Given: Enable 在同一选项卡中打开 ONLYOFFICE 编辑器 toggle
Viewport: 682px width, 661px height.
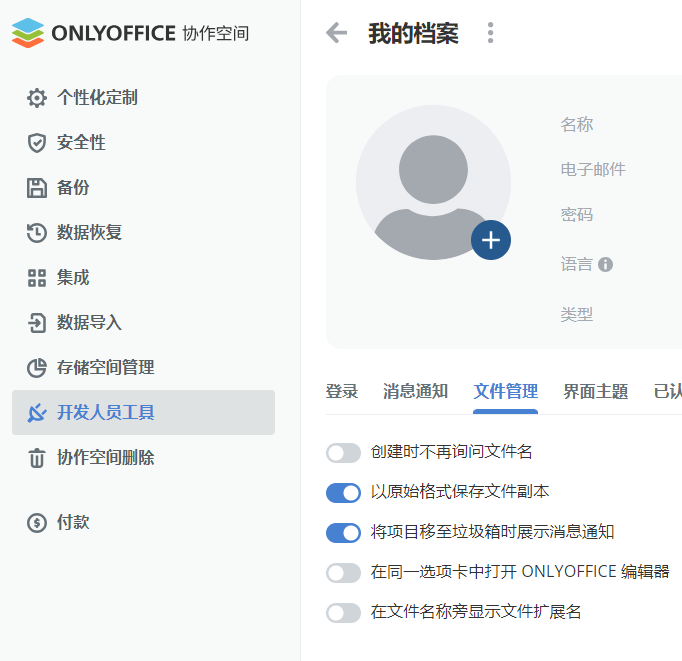Looking at the screenshot, I should coord(343,573).
